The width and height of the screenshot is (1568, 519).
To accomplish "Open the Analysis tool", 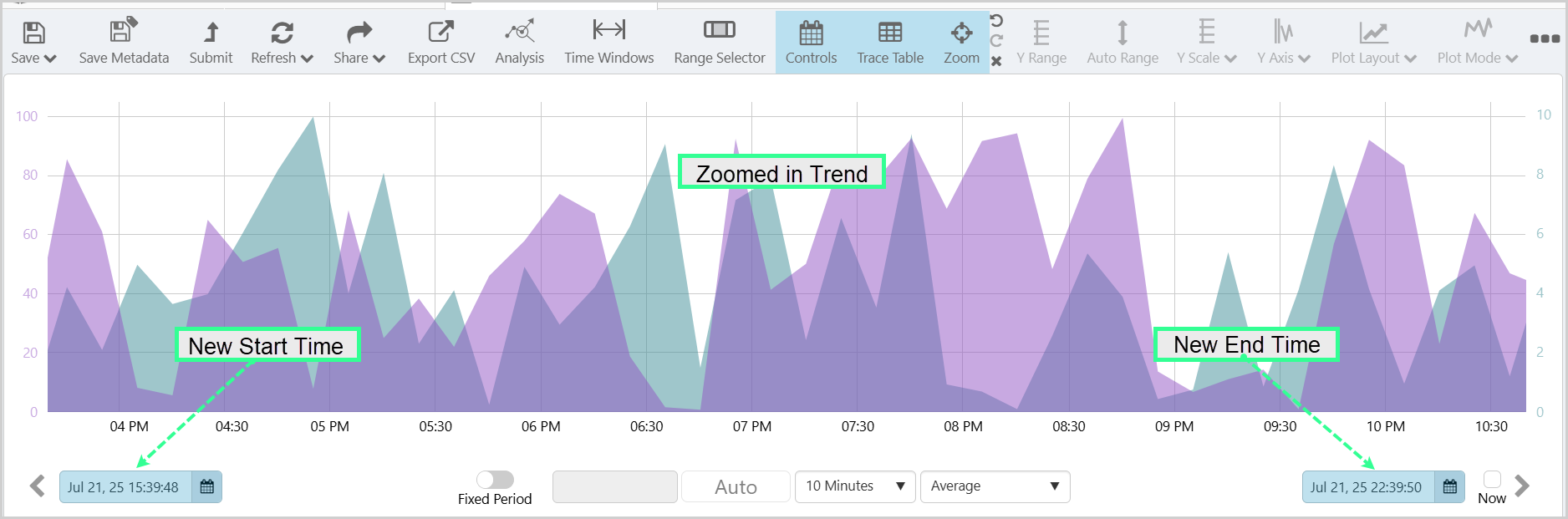I will coord(519,43).
